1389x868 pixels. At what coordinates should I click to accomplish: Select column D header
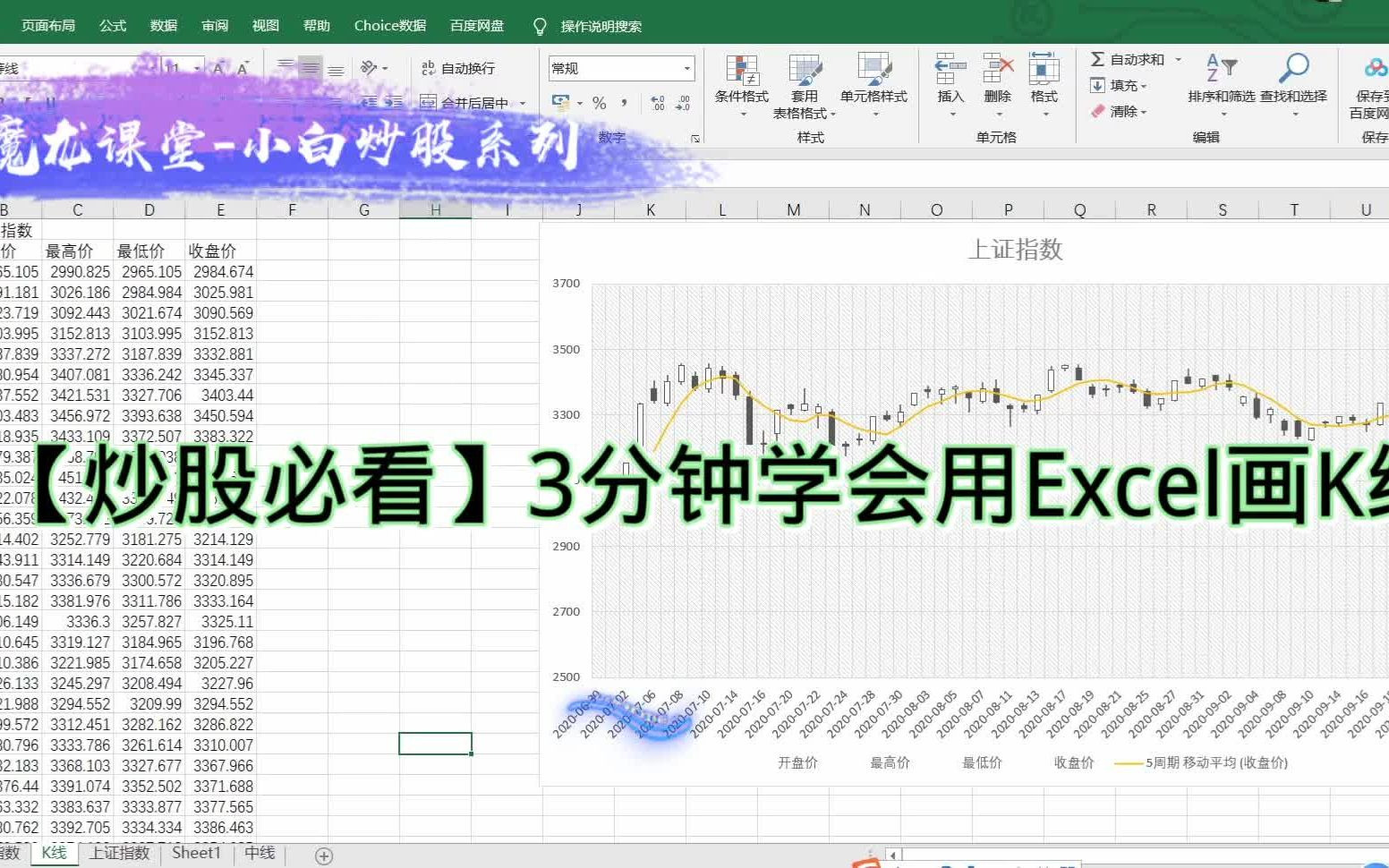click(149, 209)
